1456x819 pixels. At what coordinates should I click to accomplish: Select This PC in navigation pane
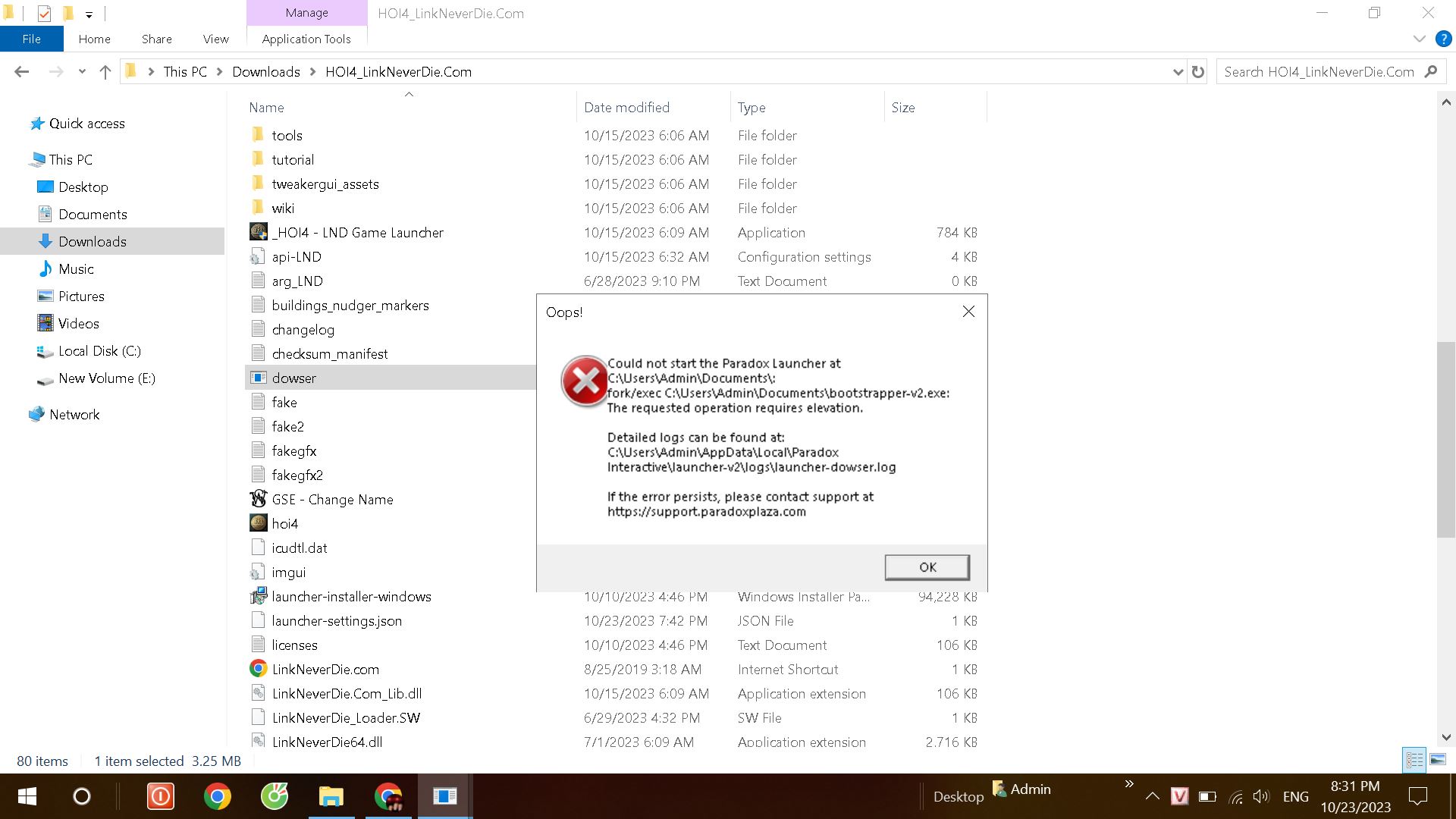(71, 160)
